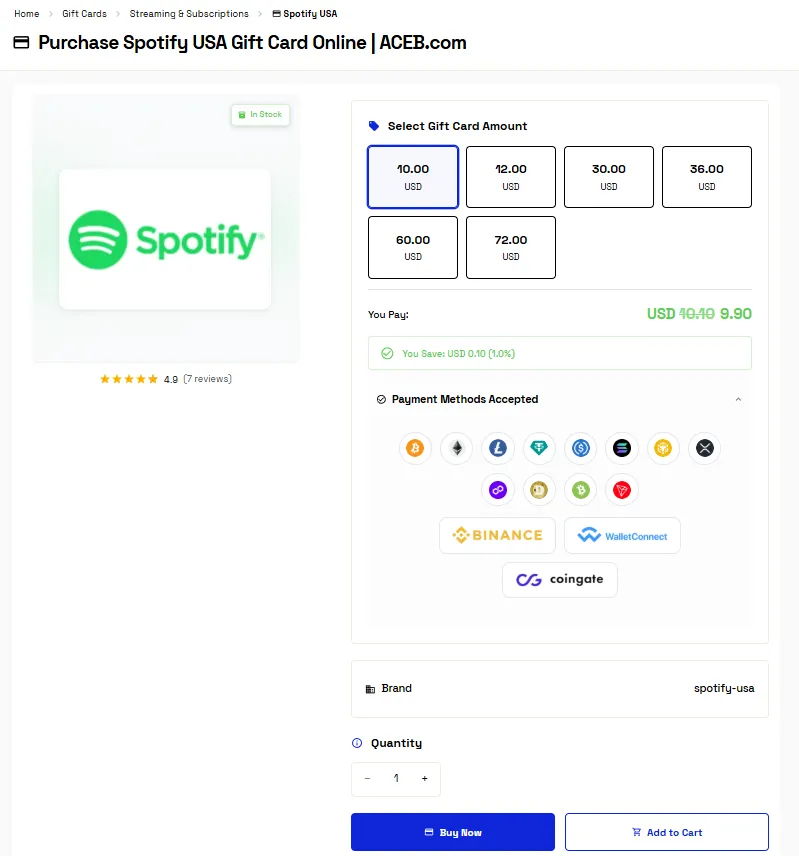
Task: Choose the 36.00 USD amount option
Action: (707, 177)
